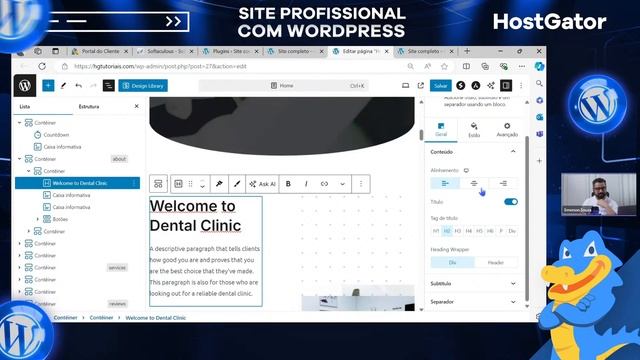Click the Salvar button

pos(441,86)
